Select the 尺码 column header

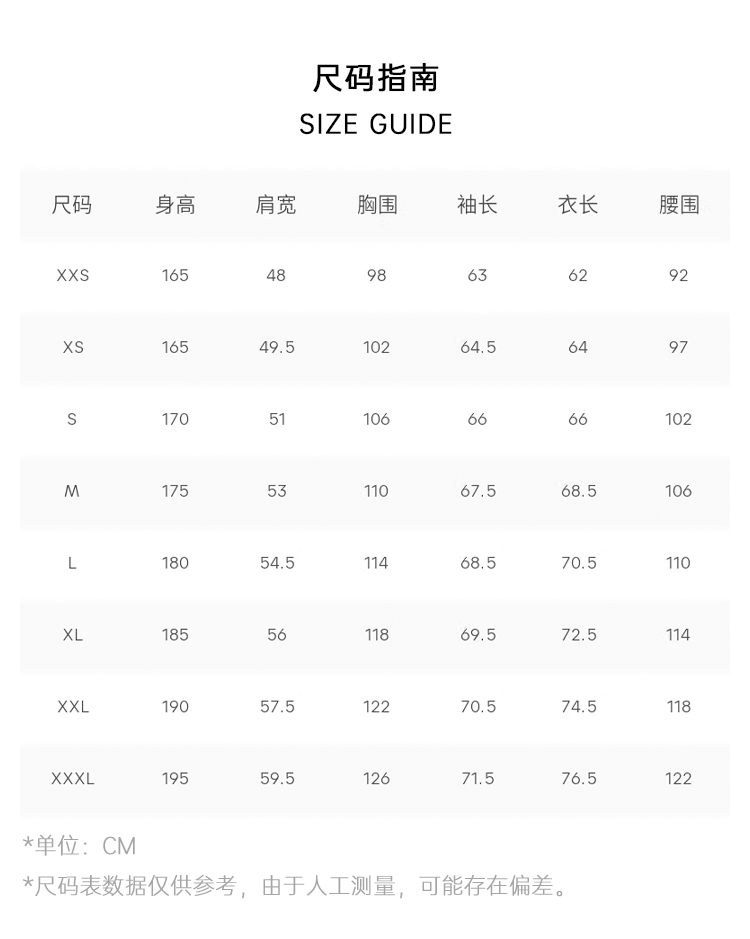click(72, 205)
